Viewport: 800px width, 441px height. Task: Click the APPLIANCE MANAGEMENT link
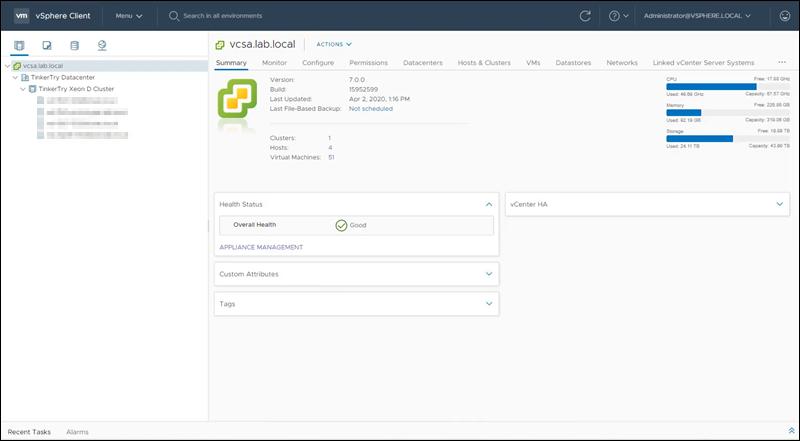coord(261,247)
